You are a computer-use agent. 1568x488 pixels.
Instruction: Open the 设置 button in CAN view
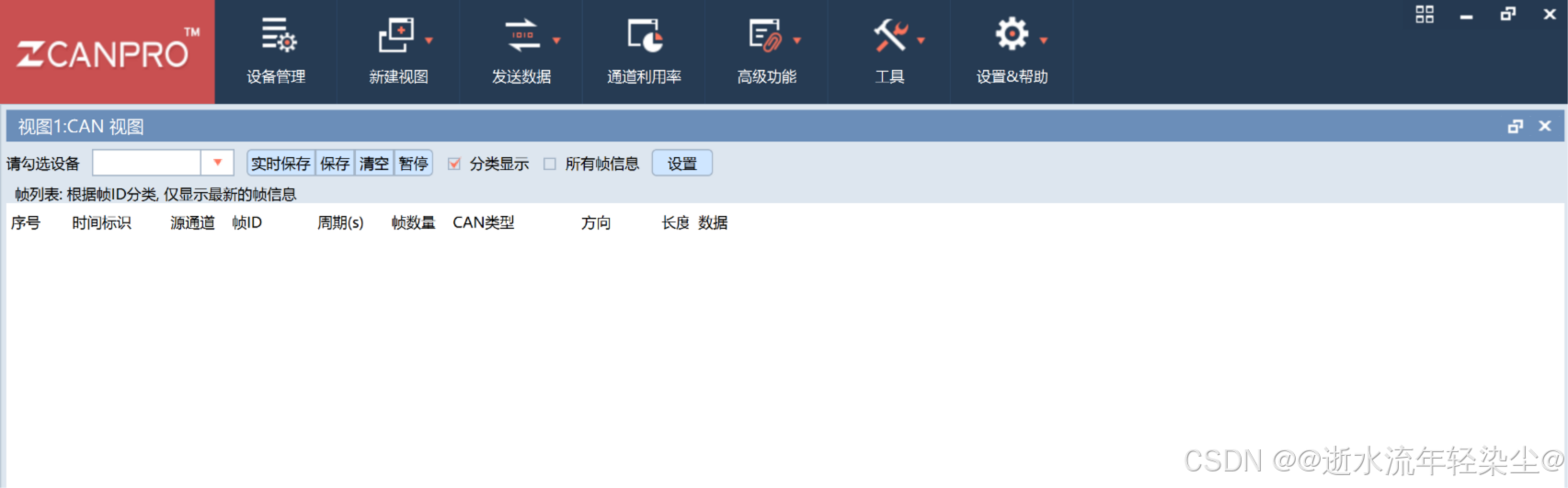click(682, 164)
